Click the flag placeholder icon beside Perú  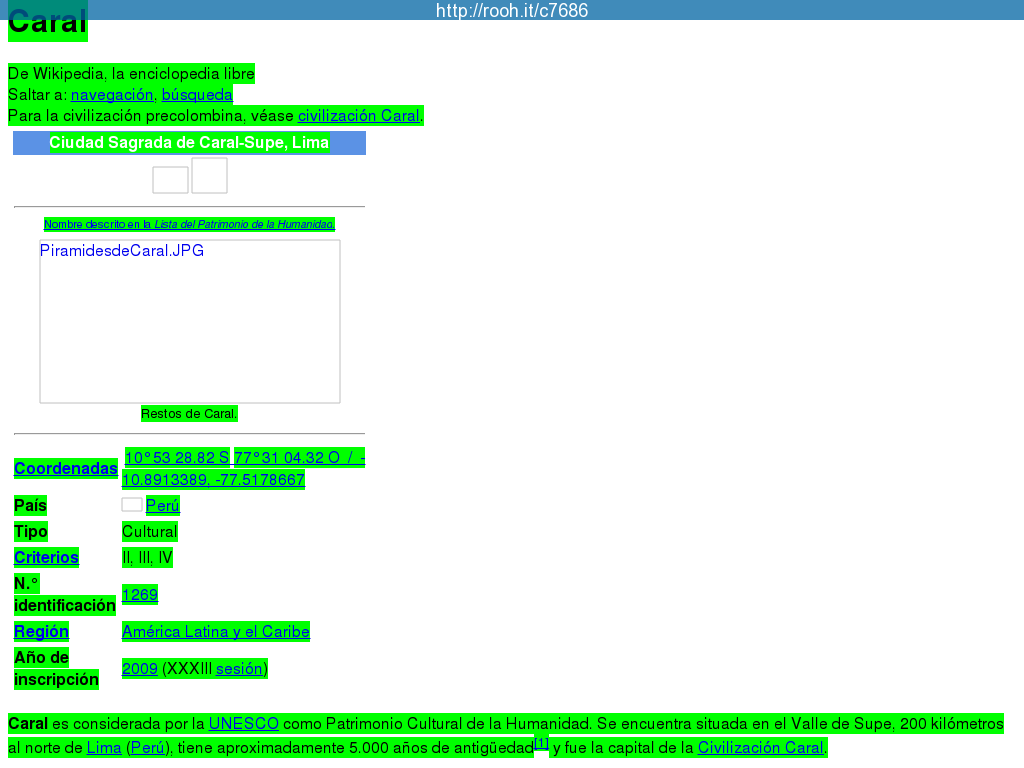coord(132,504)
